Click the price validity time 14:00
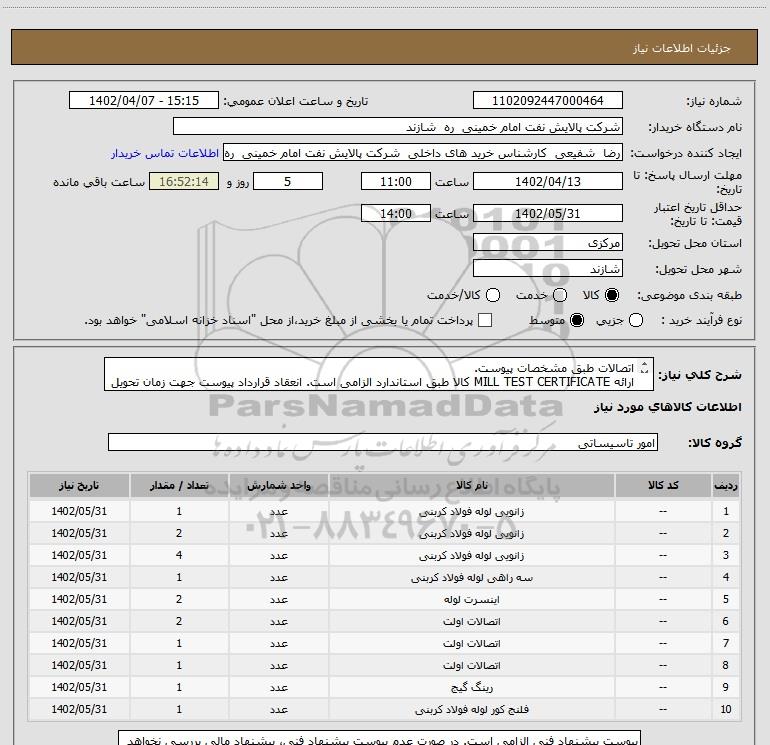Viewport: 770px width, 745px height. pyautogui.click(x=396, y=213)
